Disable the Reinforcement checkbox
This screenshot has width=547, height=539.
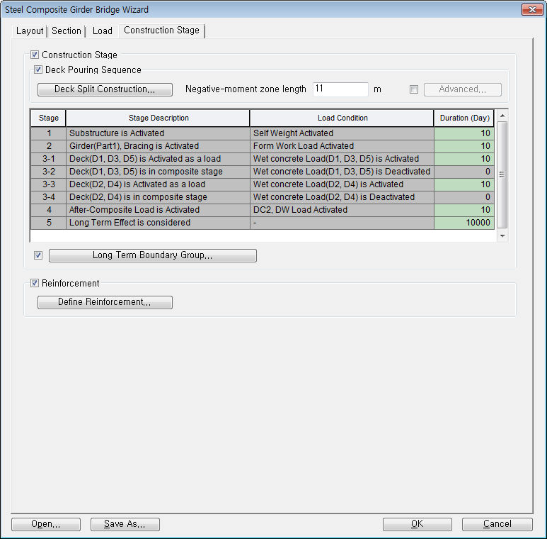tap(34, 283)
